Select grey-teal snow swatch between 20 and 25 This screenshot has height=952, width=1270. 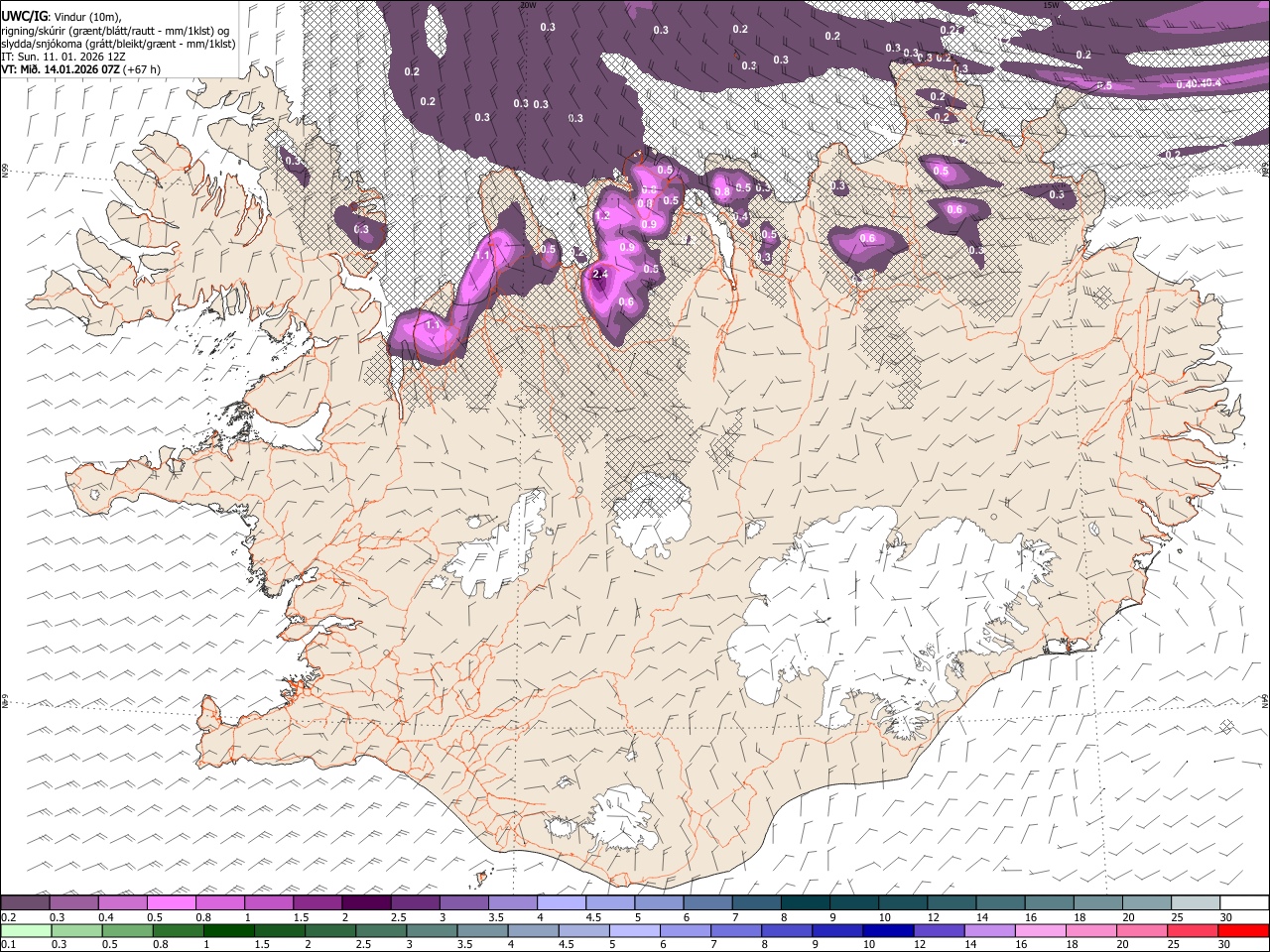click(x=1147, y=903)
